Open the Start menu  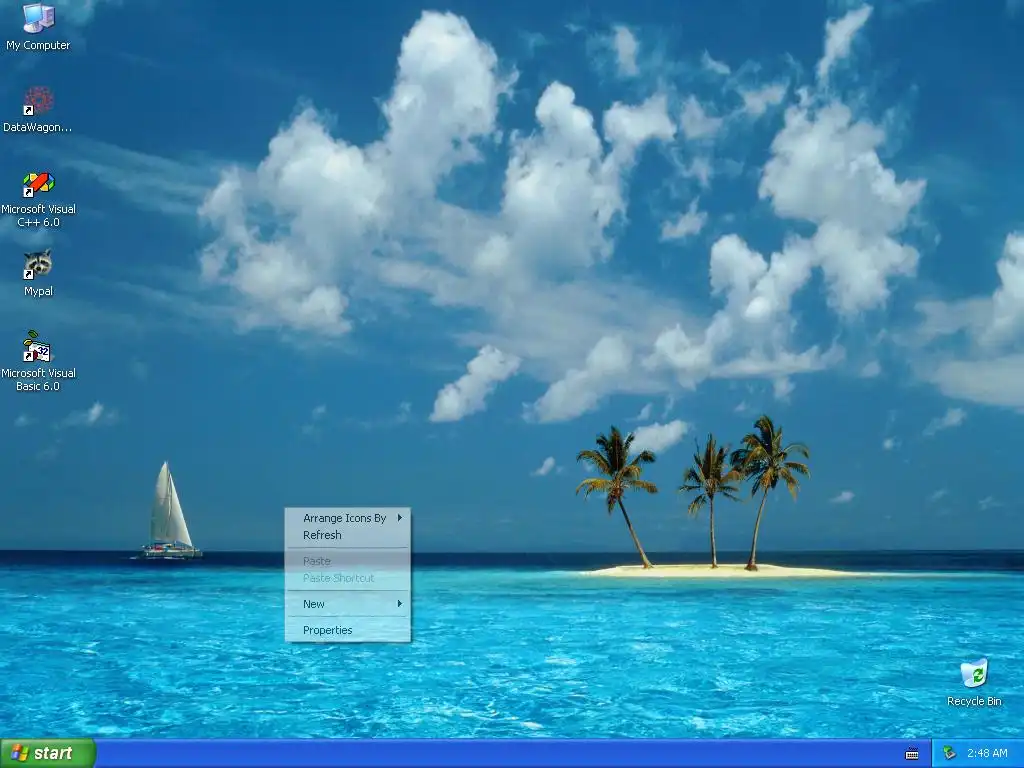pos(48,753)
